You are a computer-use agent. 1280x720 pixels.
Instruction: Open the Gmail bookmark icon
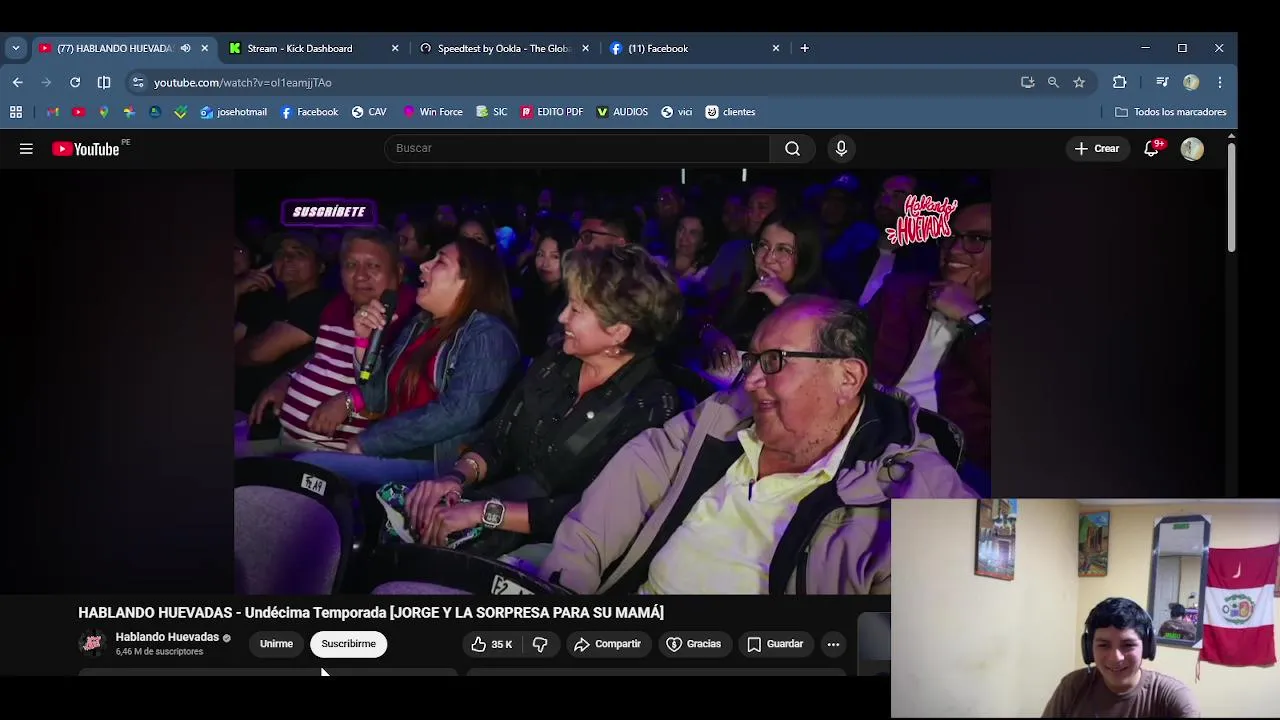(52, 112)
